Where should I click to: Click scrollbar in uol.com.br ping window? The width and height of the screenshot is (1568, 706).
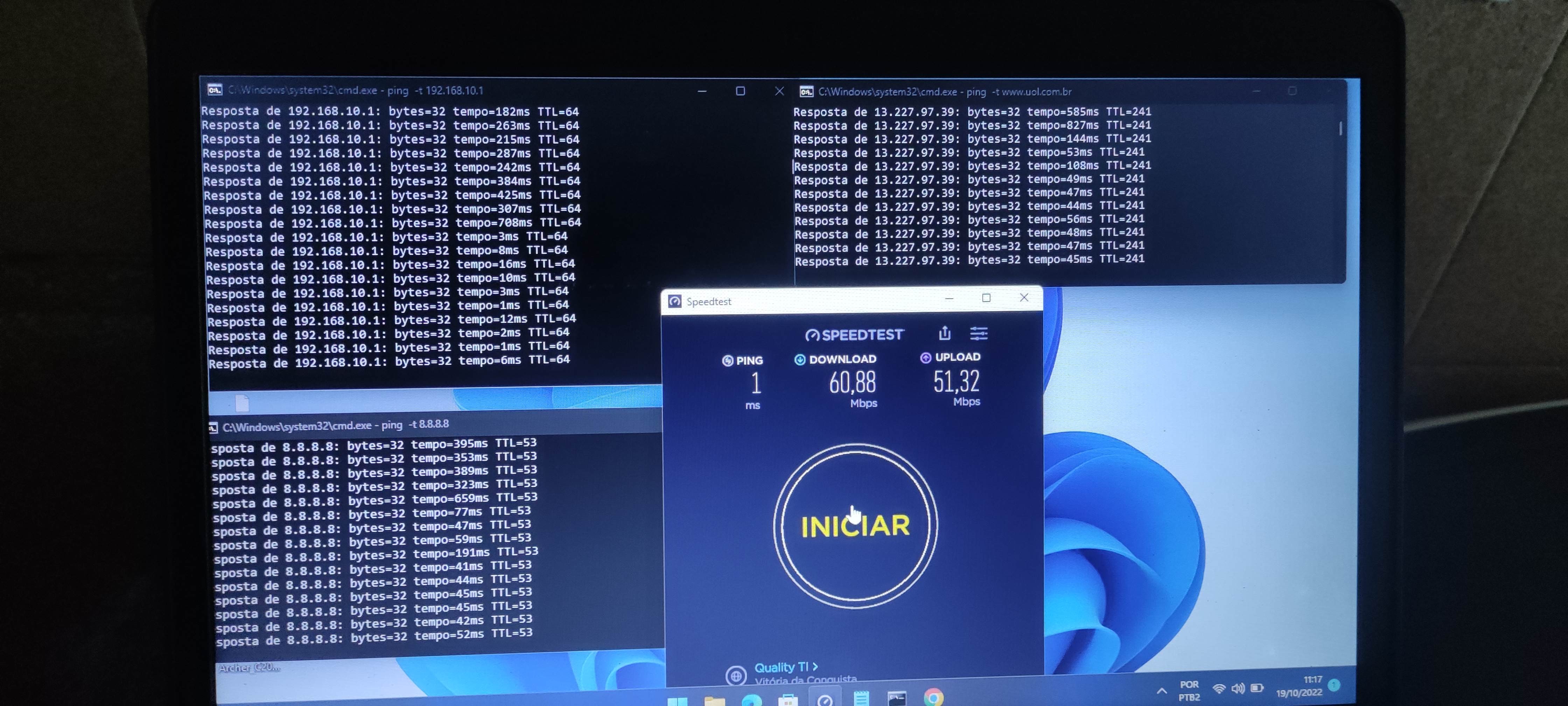pos(1340,129)
